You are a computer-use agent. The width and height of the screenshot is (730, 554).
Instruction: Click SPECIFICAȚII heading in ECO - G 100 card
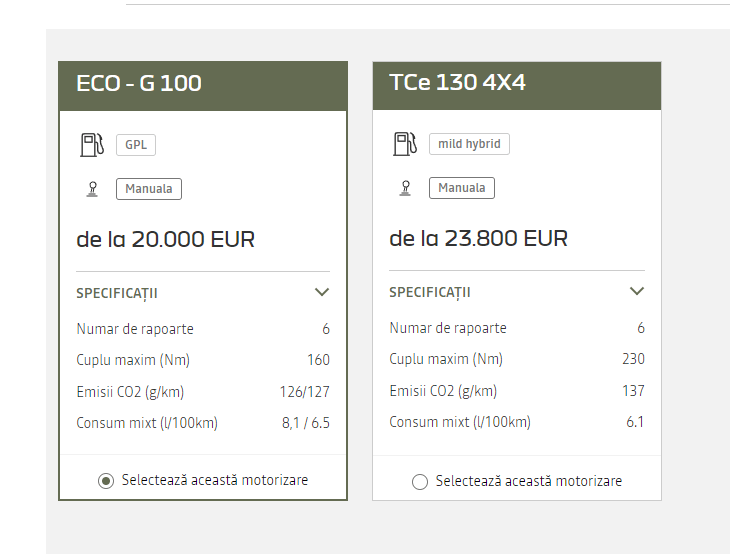tap(117, 293)
